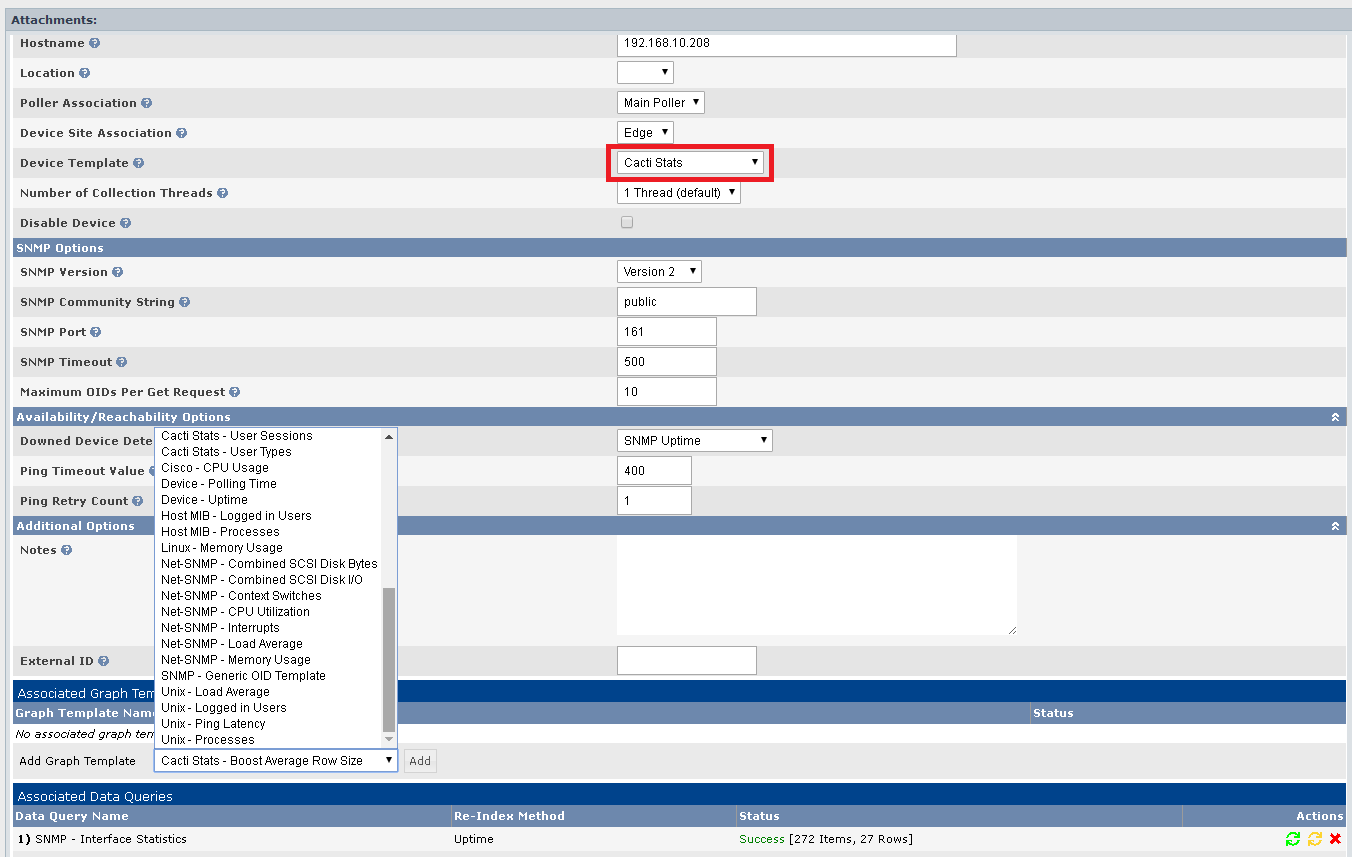Click the dropdown list scrollbar thumb
Screen dimensions: 1352x857
click(389, 660)
